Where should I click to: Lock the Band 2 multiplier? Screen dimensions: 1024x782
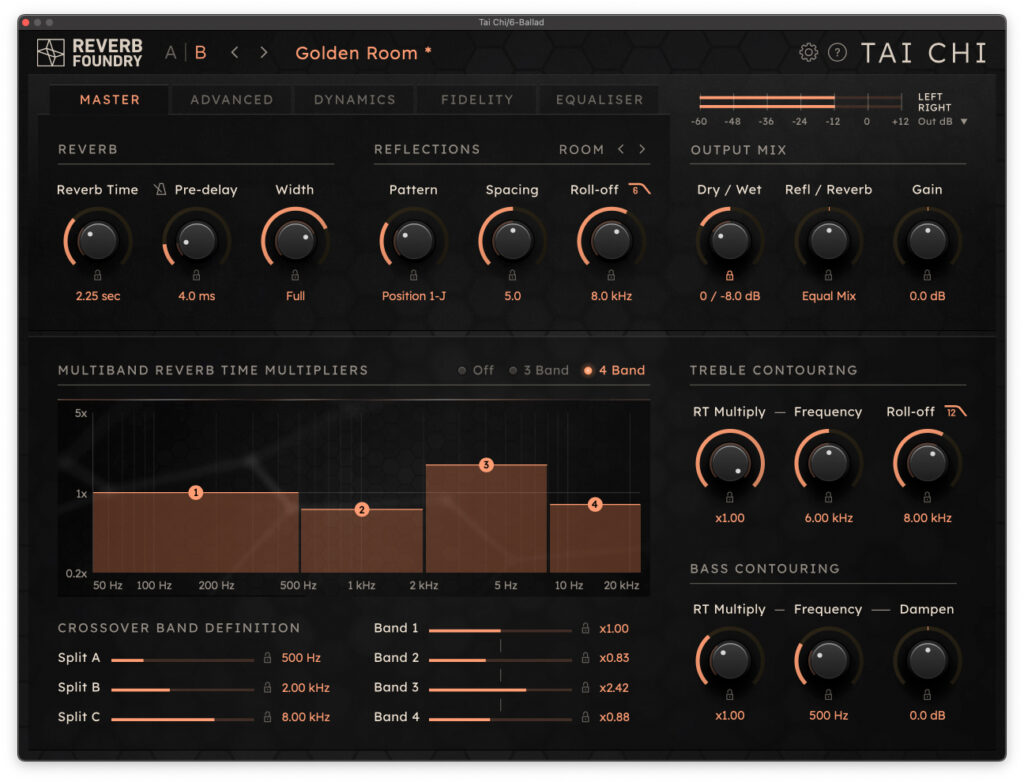coord(585,657)
